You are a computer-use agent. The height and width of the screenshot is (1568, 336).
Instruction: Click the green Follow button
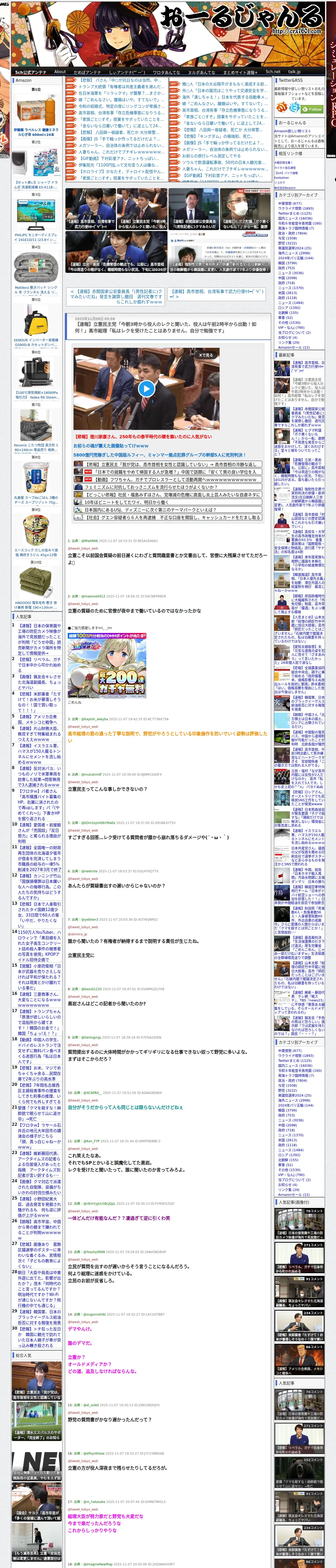click(312, 109)
